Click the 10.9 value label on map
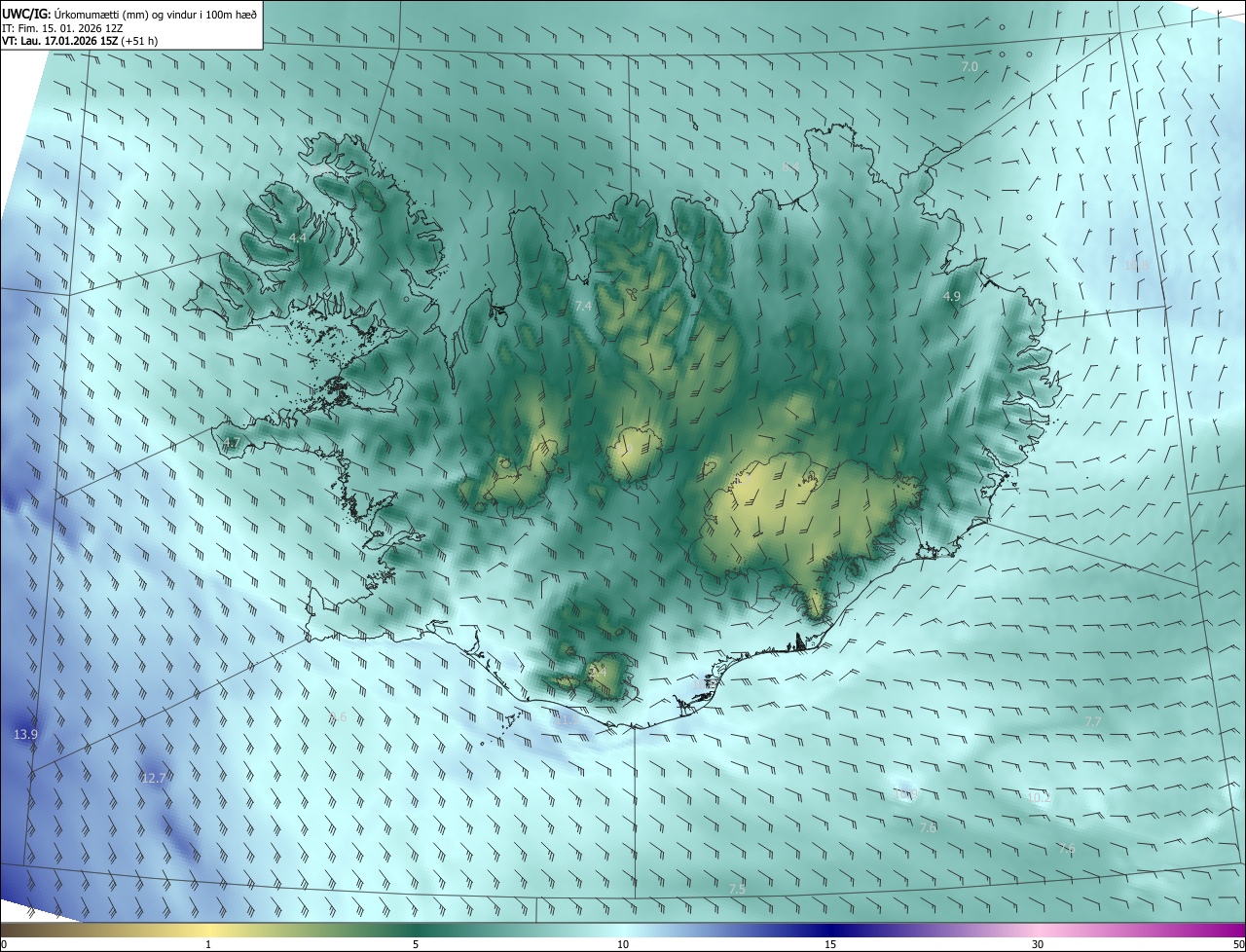Viewport: 1246px width, 952px height. (x=907, y=794)
